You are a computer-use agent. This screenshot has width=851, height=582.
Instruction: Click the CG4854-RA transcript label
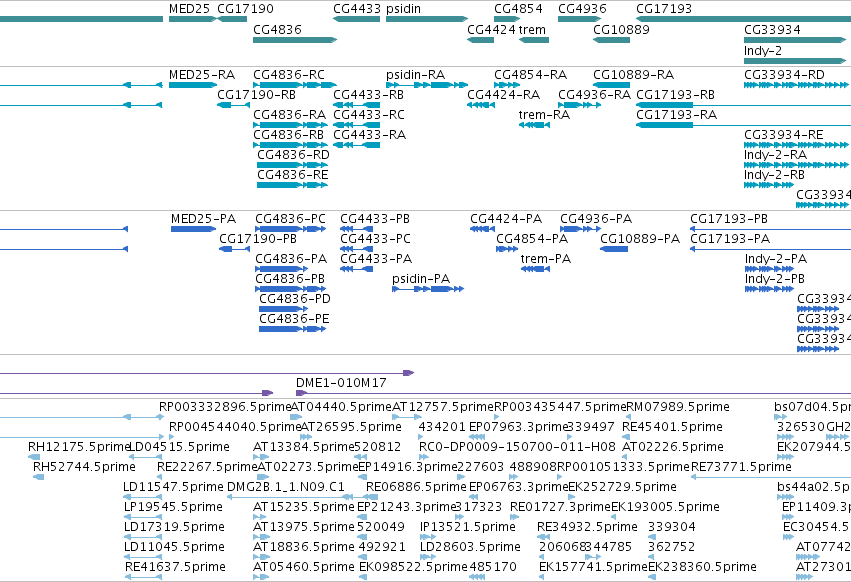(x=530, y=75)
